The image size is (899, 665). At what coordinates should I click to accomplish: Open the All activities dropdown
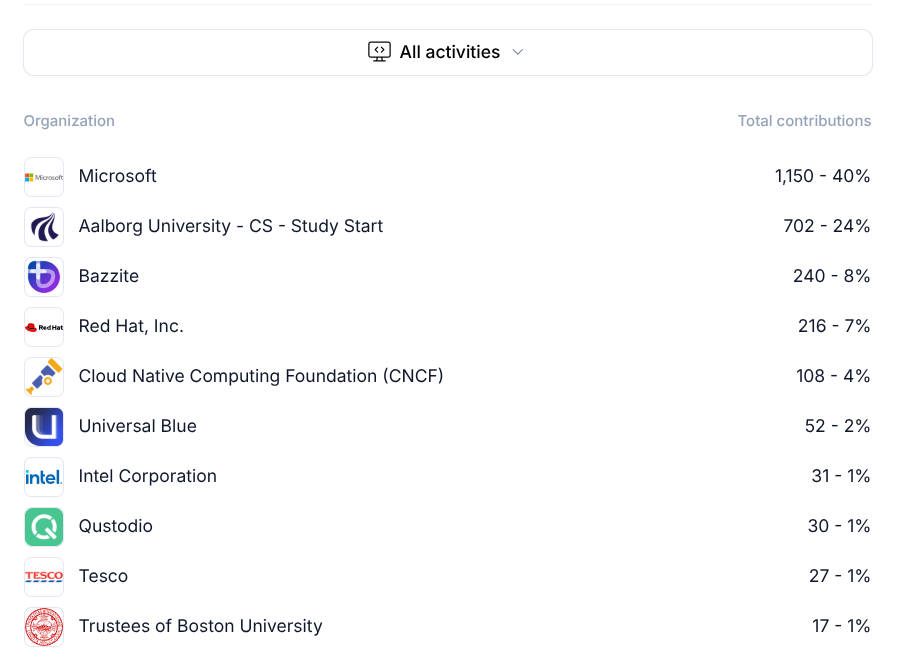448,52
